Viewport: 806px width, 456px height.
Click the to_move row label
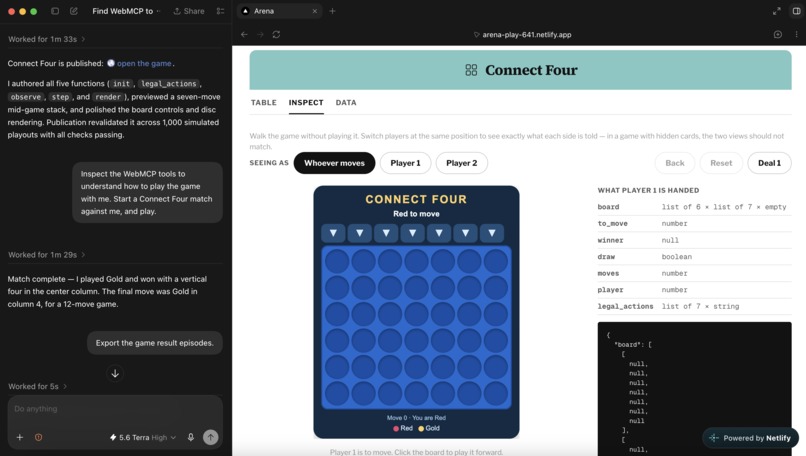point(612,224)
